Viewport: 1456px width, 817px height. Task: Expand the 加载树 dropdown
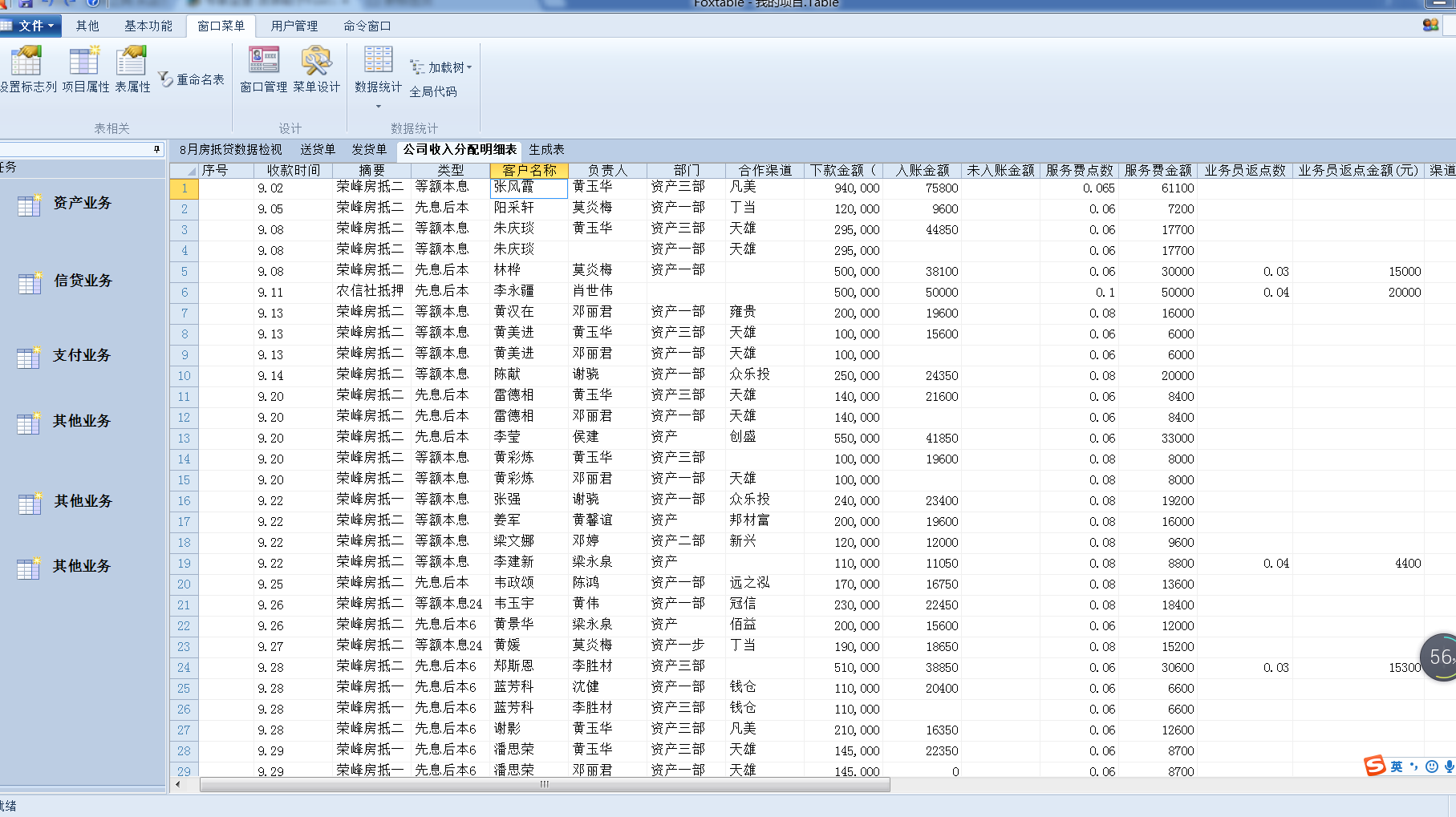(442, 68)
